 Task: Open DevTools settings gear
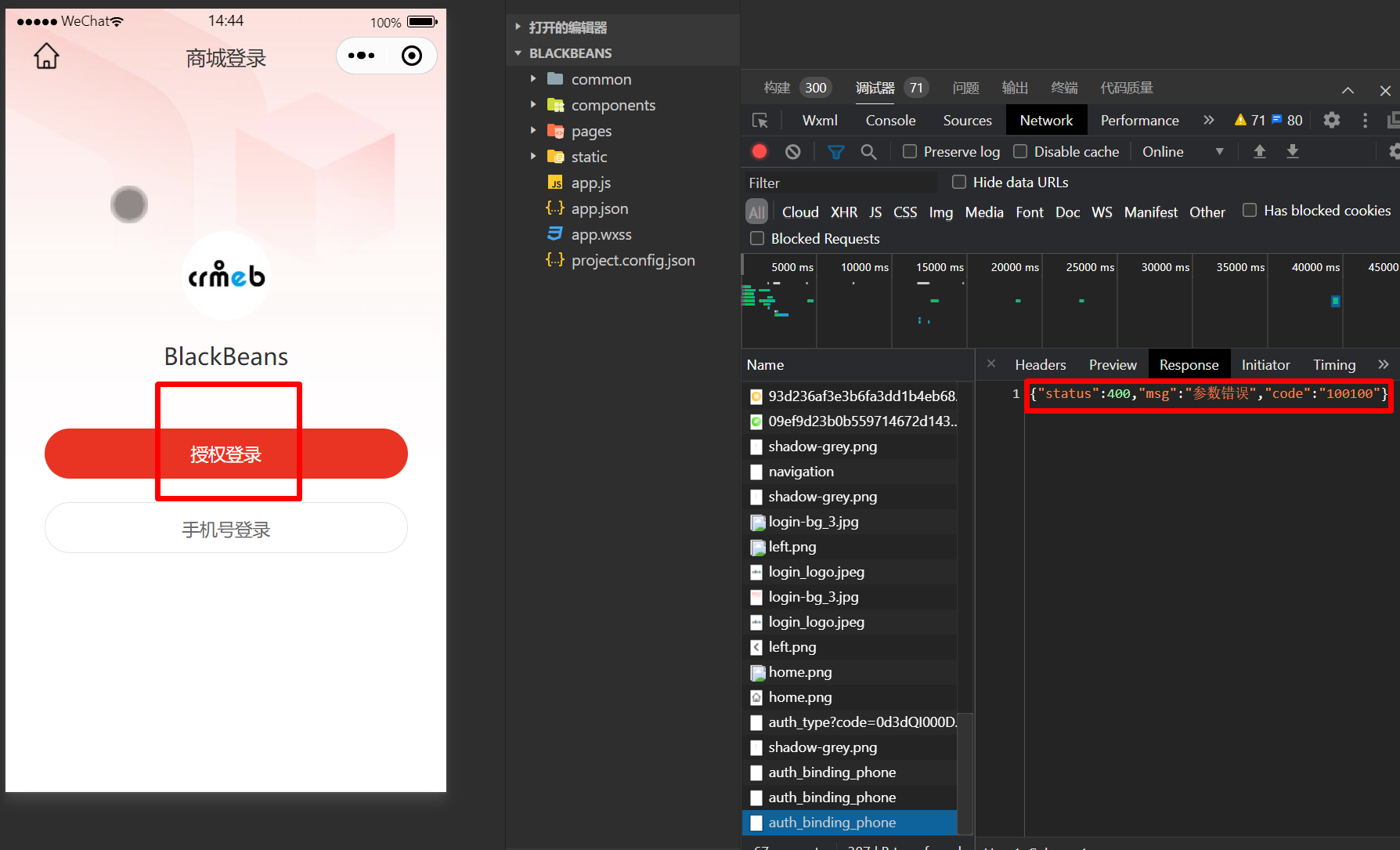1332,120
